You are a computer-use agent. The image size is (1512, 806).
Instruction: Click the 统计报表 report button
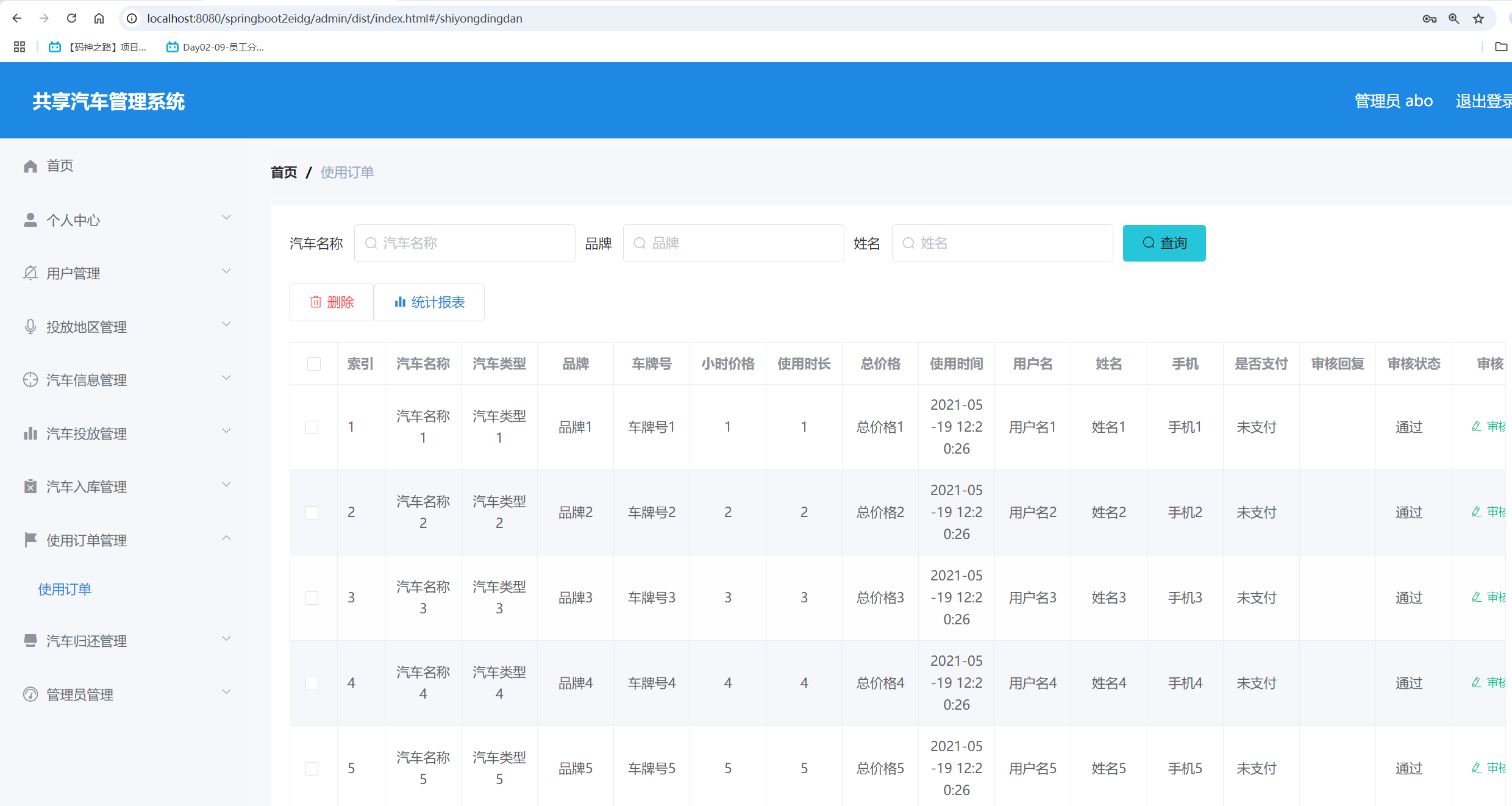tap(429, 302)
